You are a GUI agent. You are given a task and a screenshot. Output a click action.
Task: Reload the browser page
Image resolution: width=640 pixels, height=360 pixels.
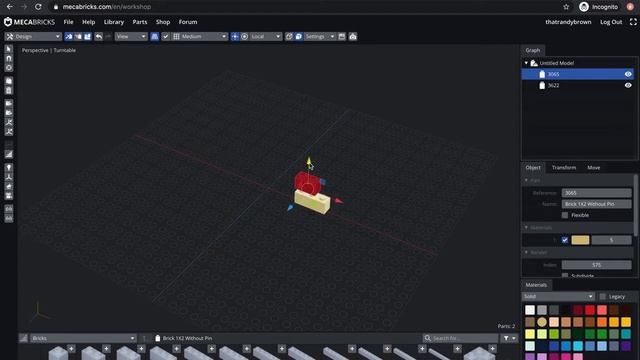(x=38, y=7)
